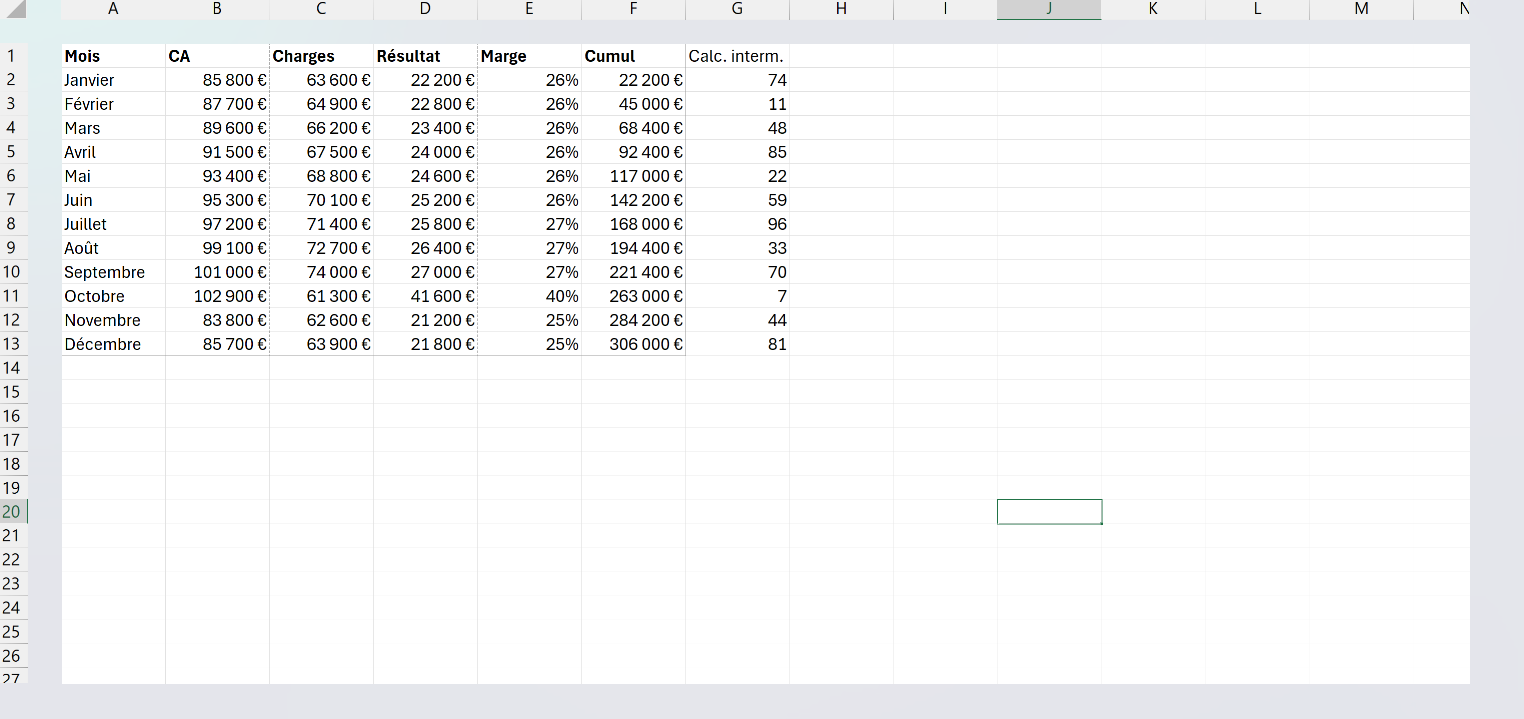
Task: Click the 'Calc. interm.' header cell
Action: click(x=737, y=56)
